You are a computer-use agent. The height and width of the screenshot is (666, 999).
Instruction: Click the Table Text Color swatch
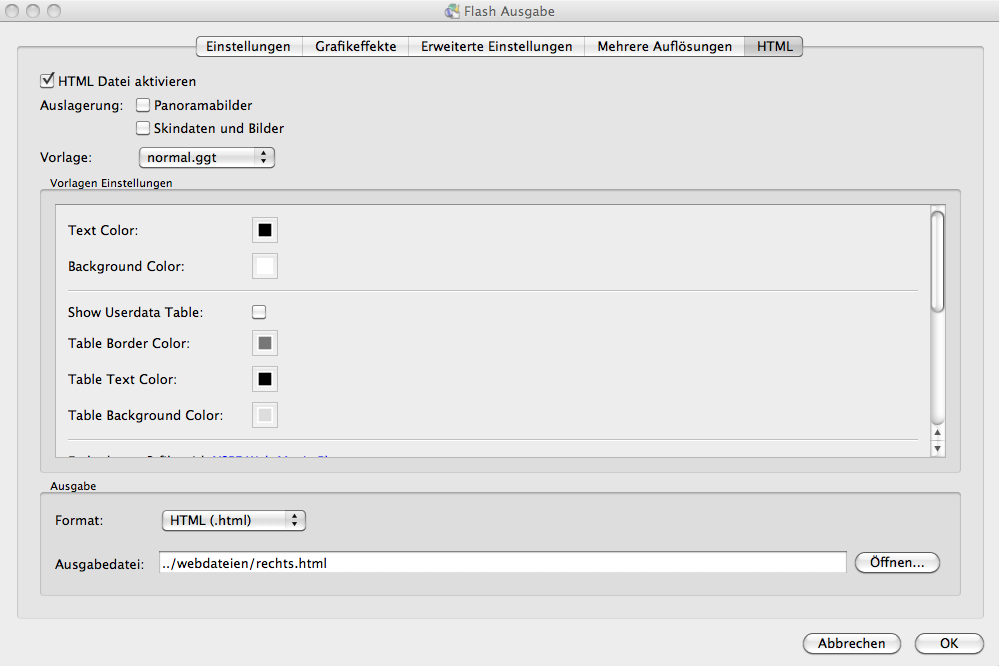point(265,380)
